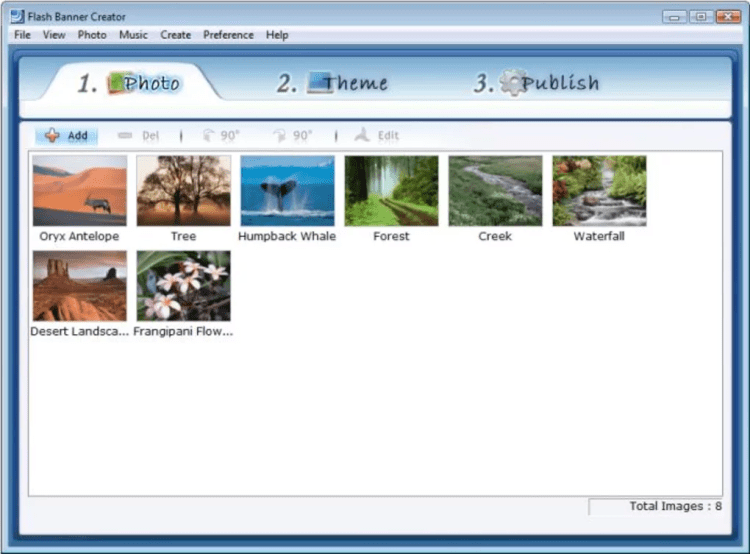This screenshot has height=554, width=750.
Task: Open the Photo menu
Action: tap(92, 35)
